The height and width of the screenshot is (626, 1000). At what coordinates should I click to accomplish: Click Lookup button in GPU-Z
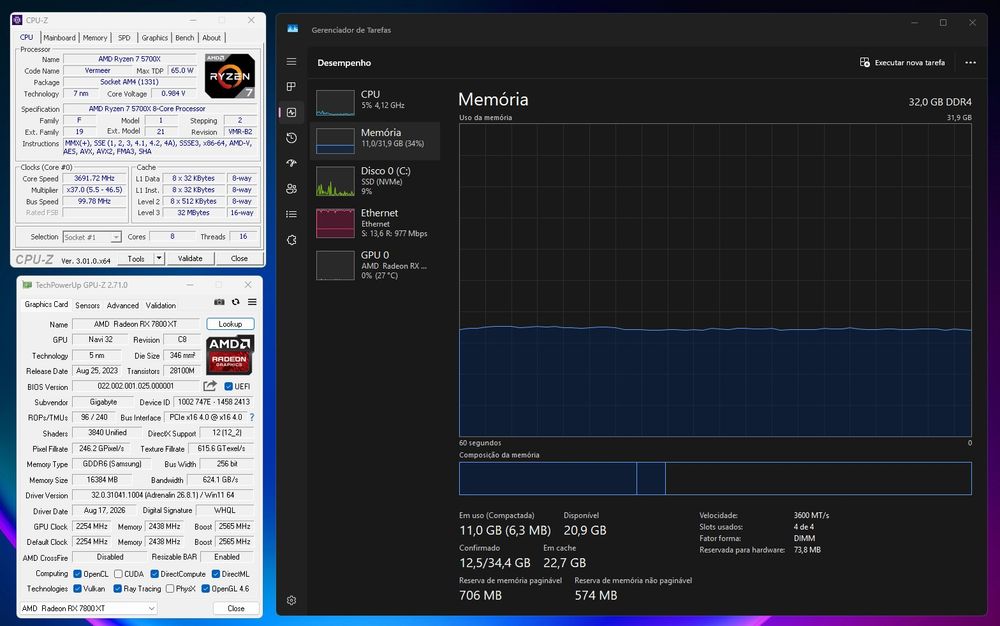point(230,324)
